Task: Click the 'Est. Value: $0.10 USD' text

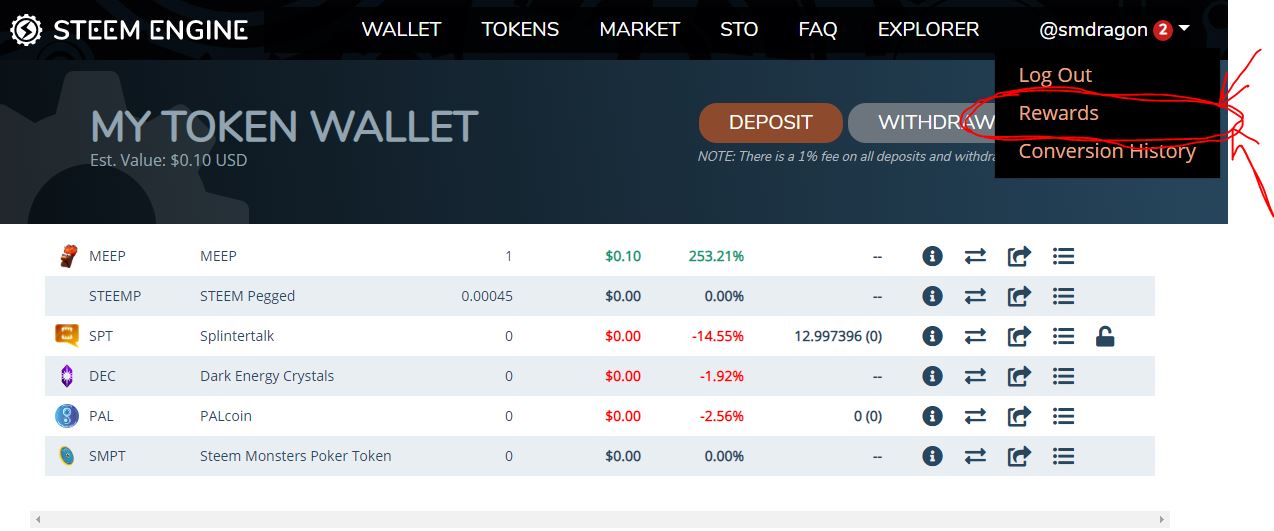Action: pos(169,159)
